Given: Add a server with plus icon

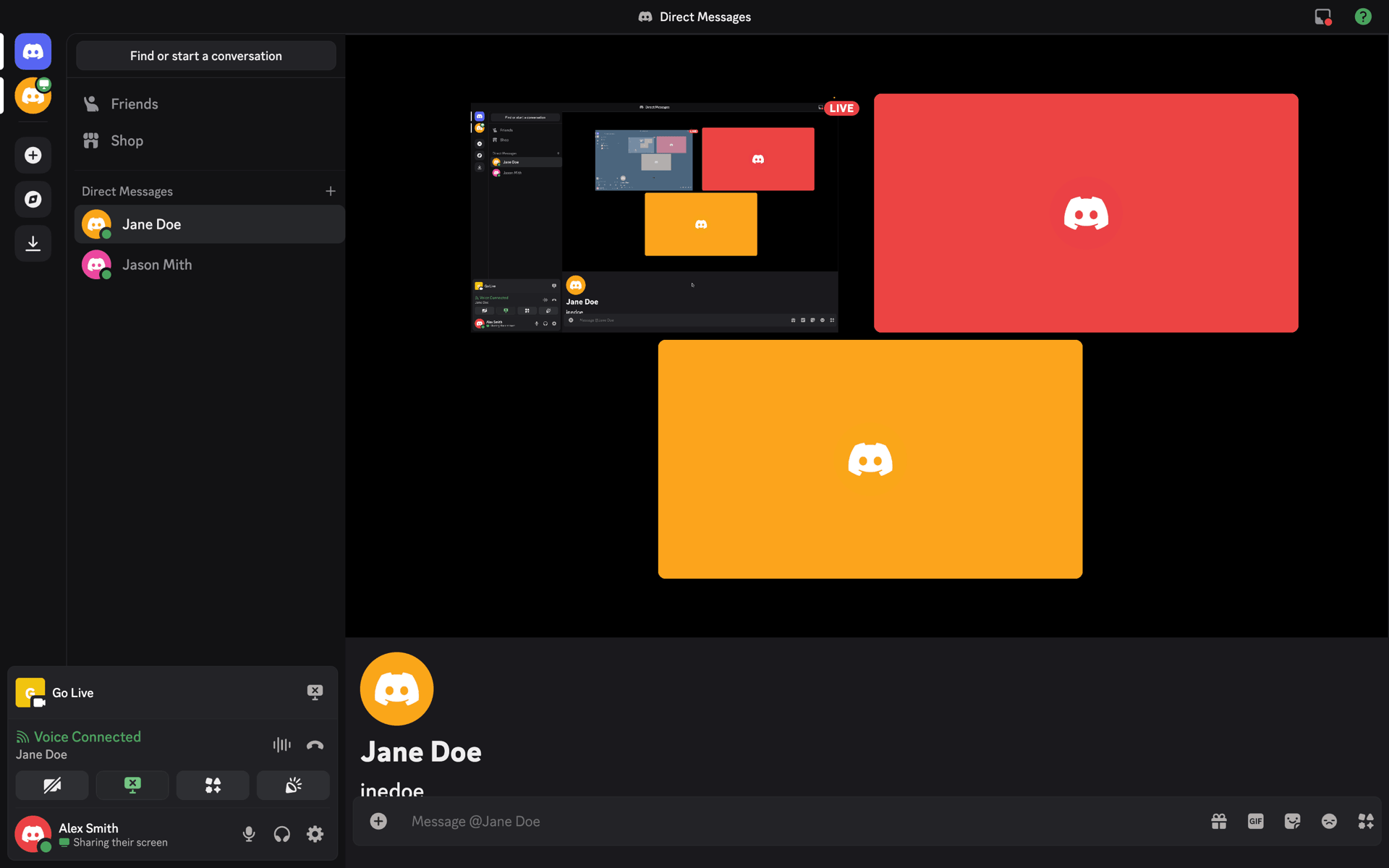Looking at the screenshot, I should point(33,155).
